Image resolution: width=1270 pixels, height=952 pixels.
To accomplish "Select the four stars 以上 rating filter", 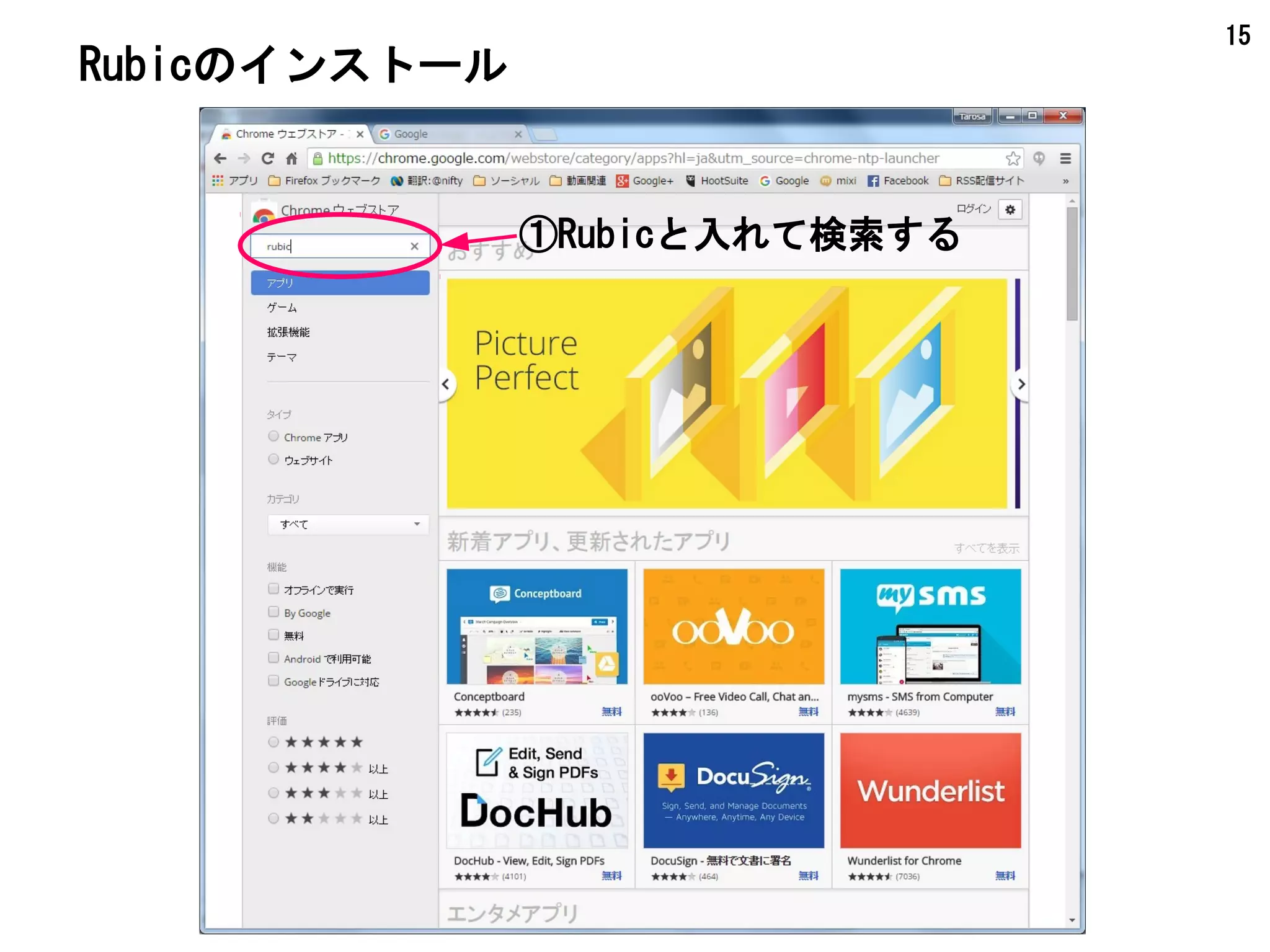I will click(273, 767).
